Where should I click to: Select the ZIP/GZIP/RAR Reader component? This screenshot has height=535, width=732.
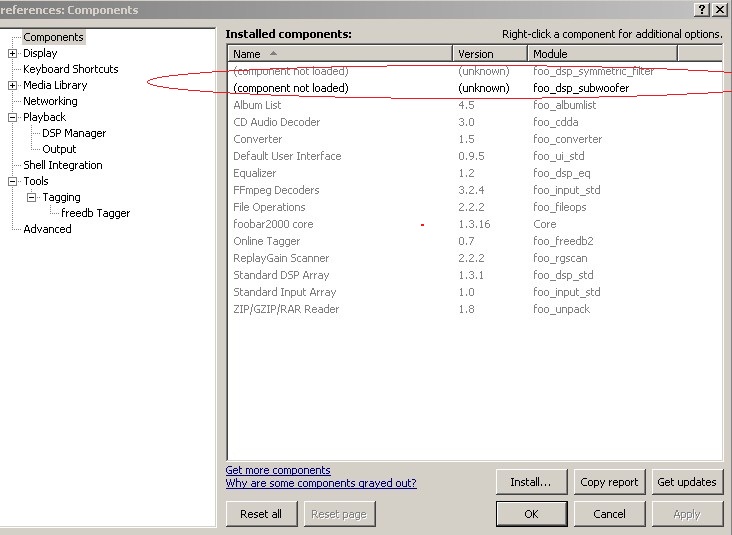pos(475,309)
